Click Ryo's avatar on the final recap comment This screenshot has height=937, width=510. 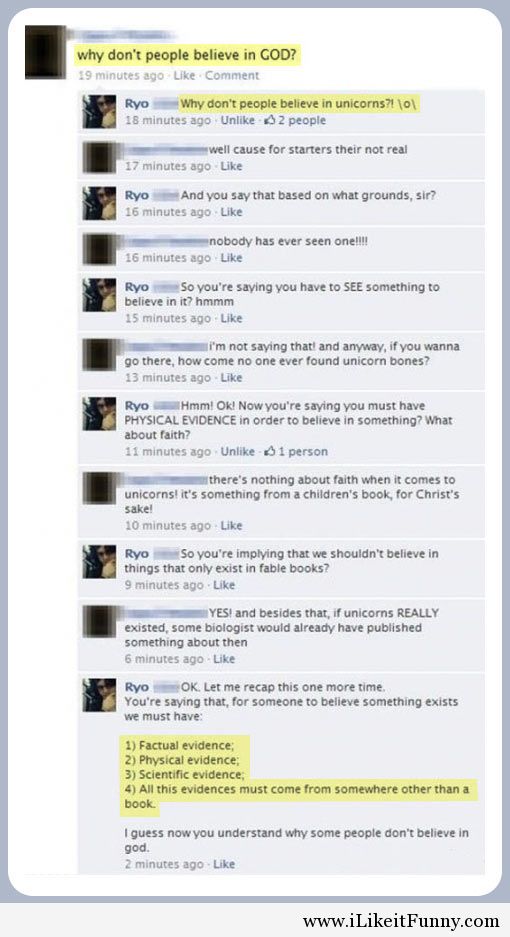point(99,694)
